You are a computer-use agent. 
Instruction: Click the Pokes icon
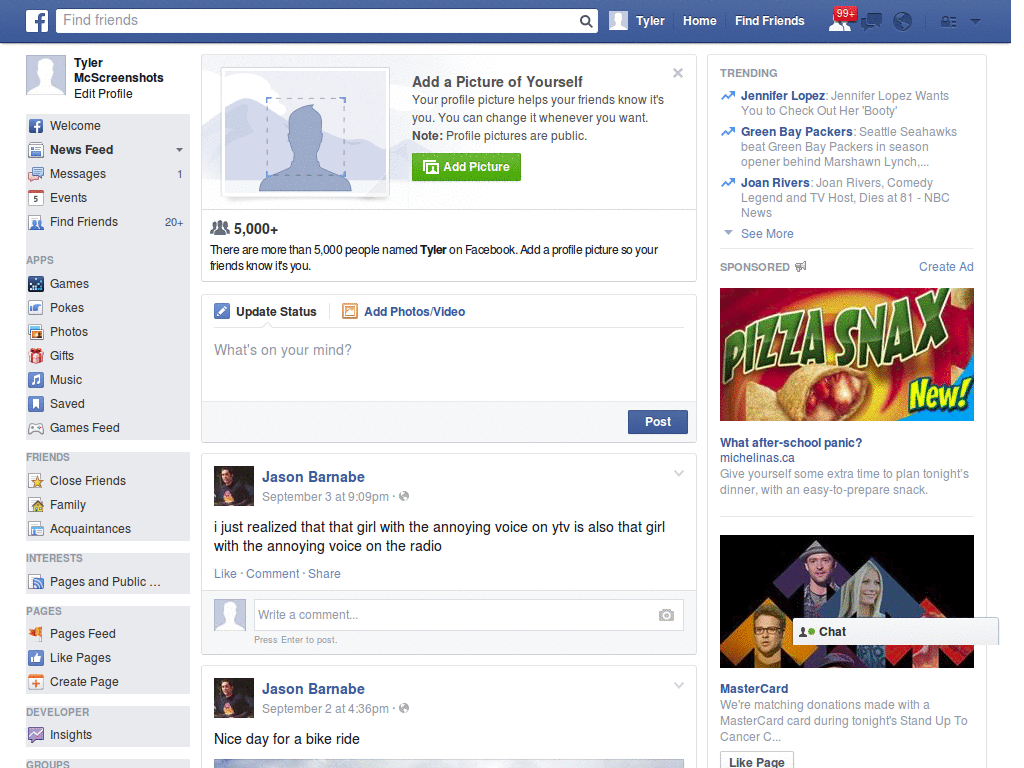click(36, 308)
